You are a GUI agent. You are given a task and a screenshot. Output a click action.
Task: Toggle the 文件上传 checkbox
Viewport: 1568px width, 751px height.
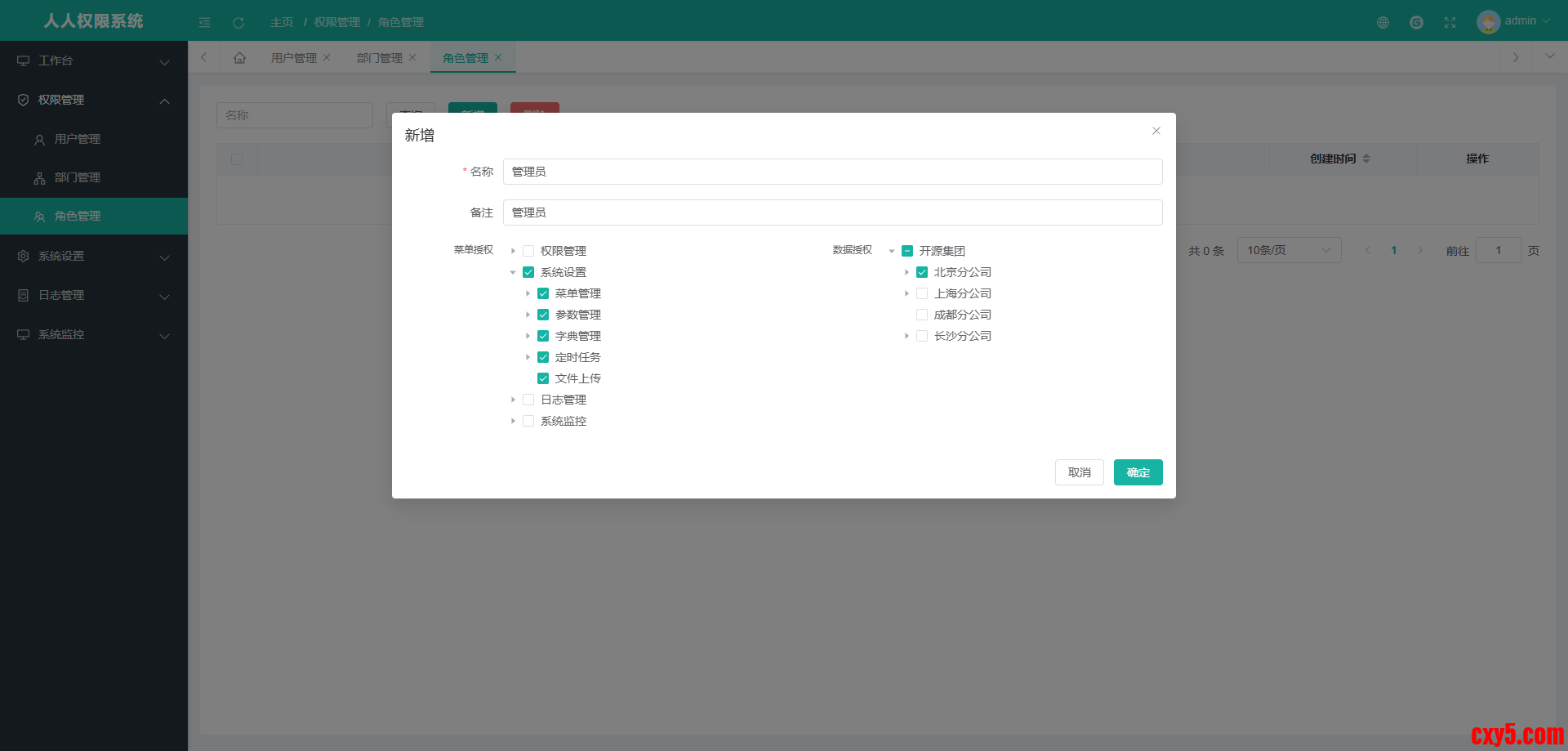543,378
